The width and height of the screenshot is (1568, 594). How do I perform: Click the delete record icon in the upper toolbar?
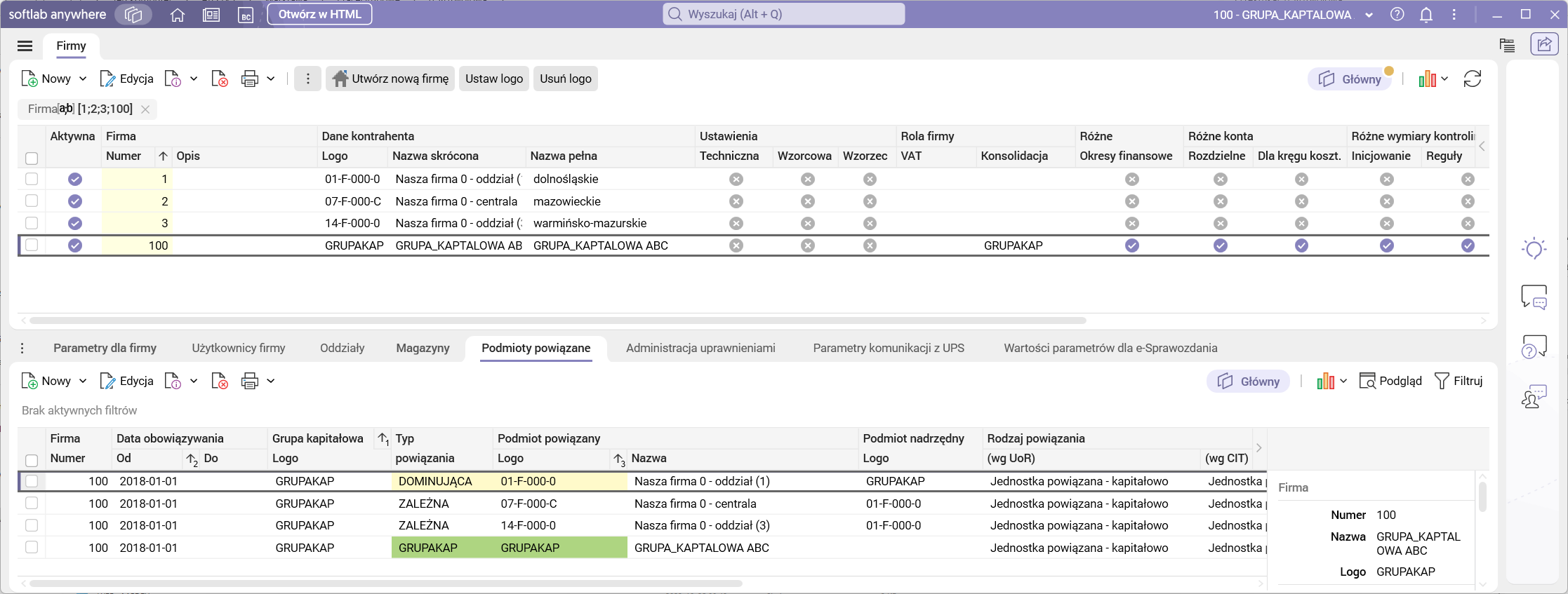220,79
